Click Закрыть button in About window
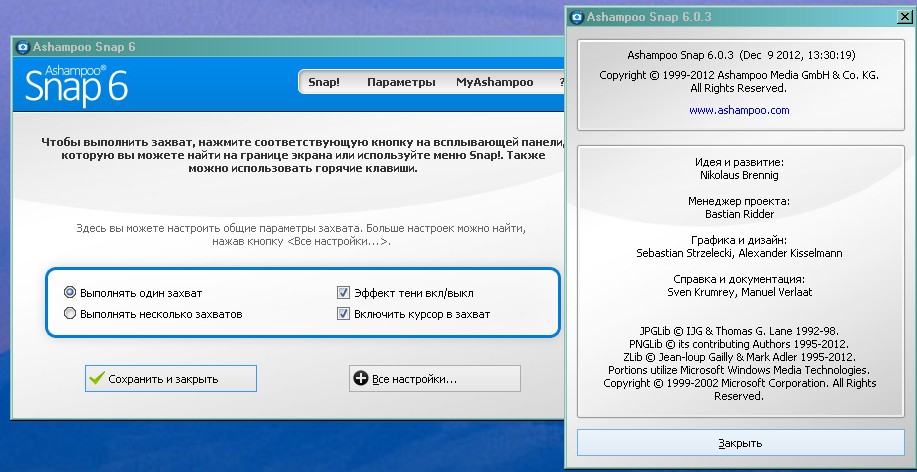This screenshot has height=472, width=917. (x=740, y=443)
